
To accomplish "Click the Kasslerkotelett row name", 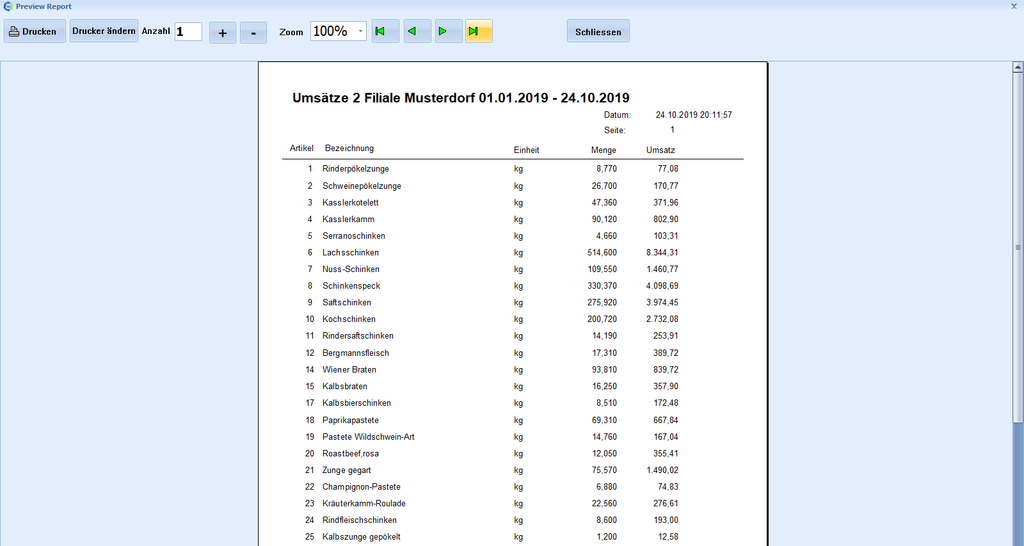I will pos(351,203).
